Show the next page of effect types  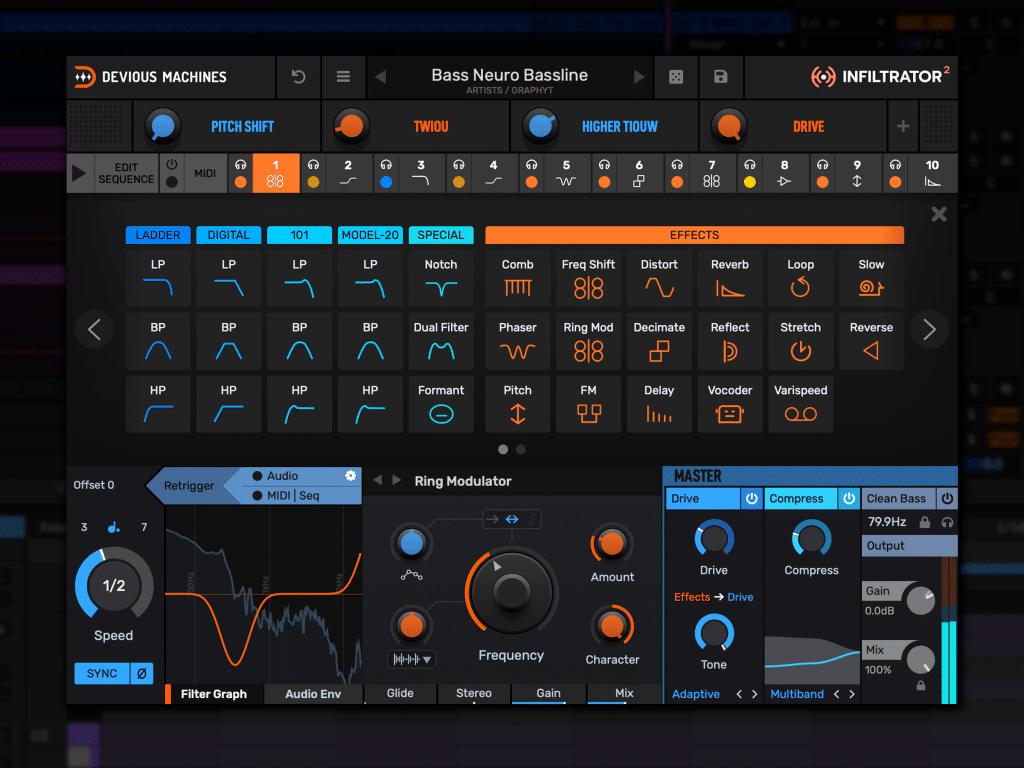pos(929,329)
